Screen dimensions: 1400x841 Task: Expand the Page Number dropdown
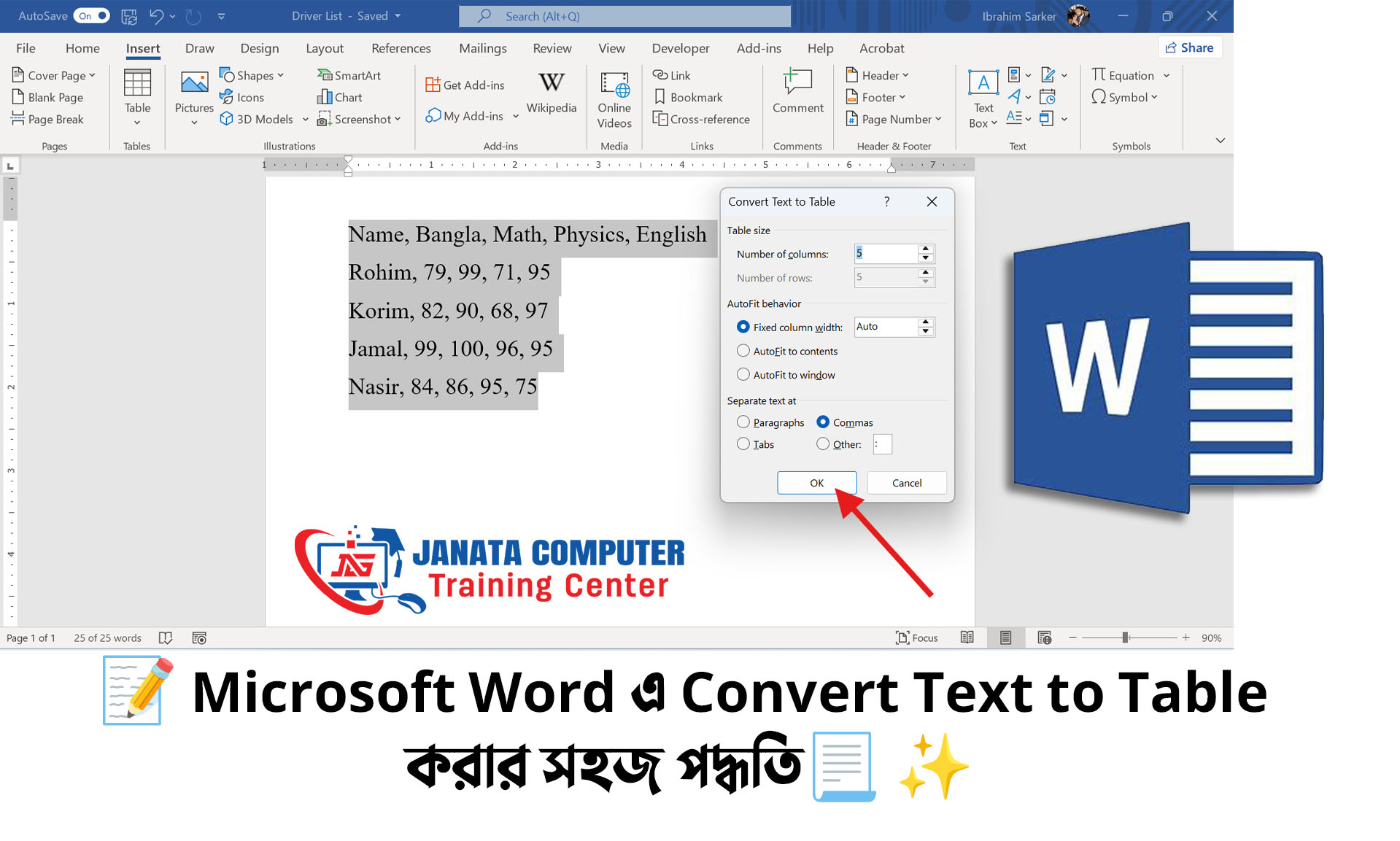(x=894, y=119)
